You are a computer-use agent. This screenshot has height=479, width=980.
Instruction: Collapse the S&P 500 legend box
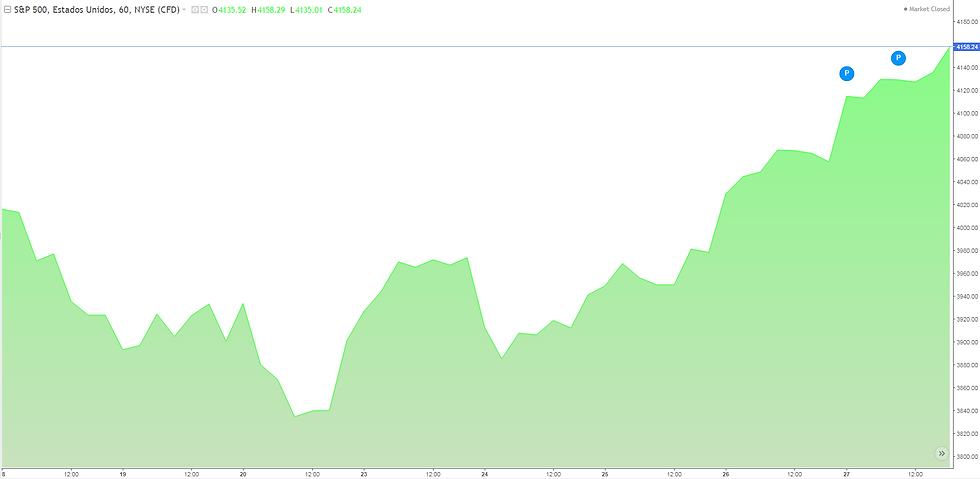(7, 10)
